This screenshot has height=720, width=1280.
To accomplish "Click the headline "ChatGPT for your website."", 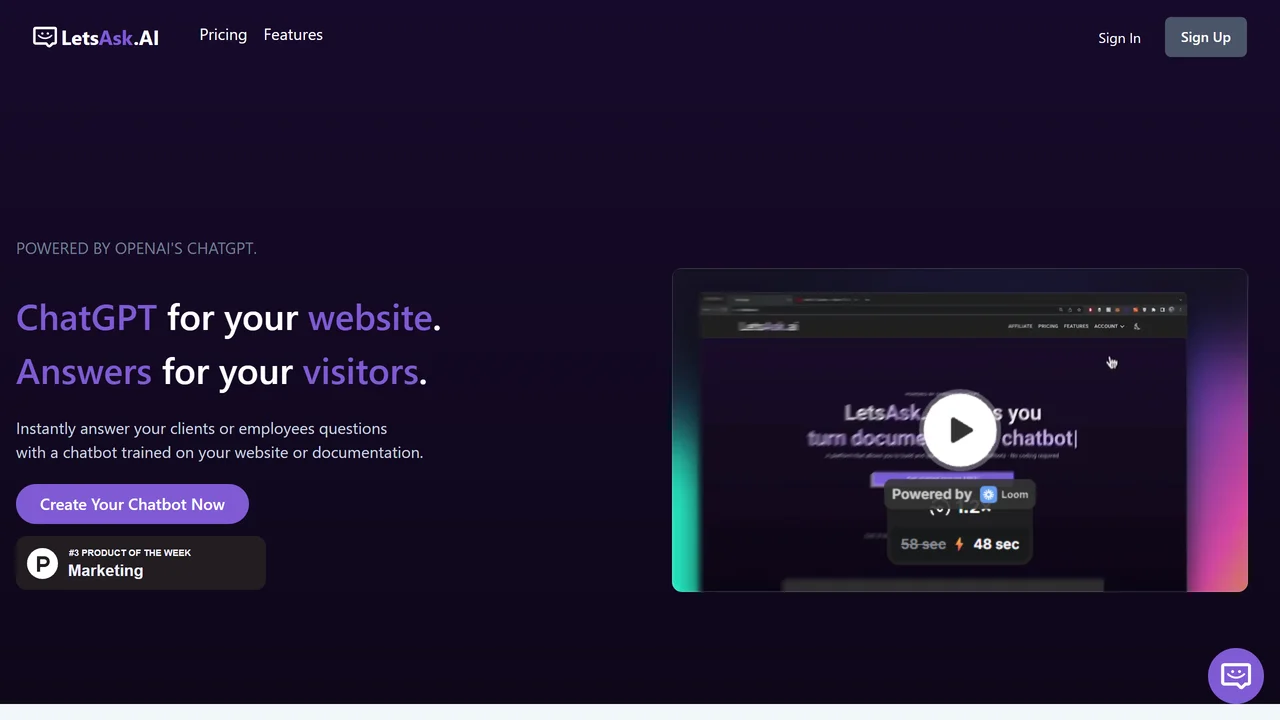I will (228, 318).
